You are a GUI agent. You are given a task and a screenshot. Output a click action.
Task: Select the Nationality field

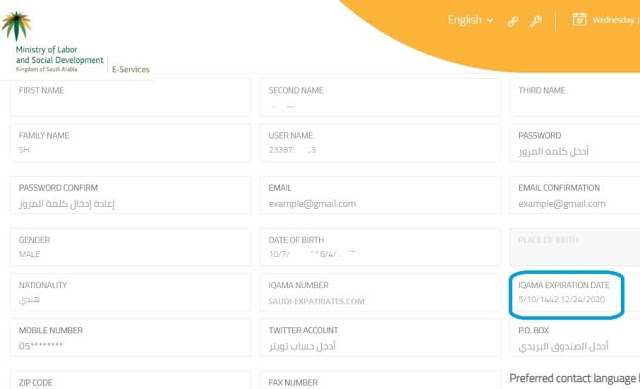[x=130, y=293]
